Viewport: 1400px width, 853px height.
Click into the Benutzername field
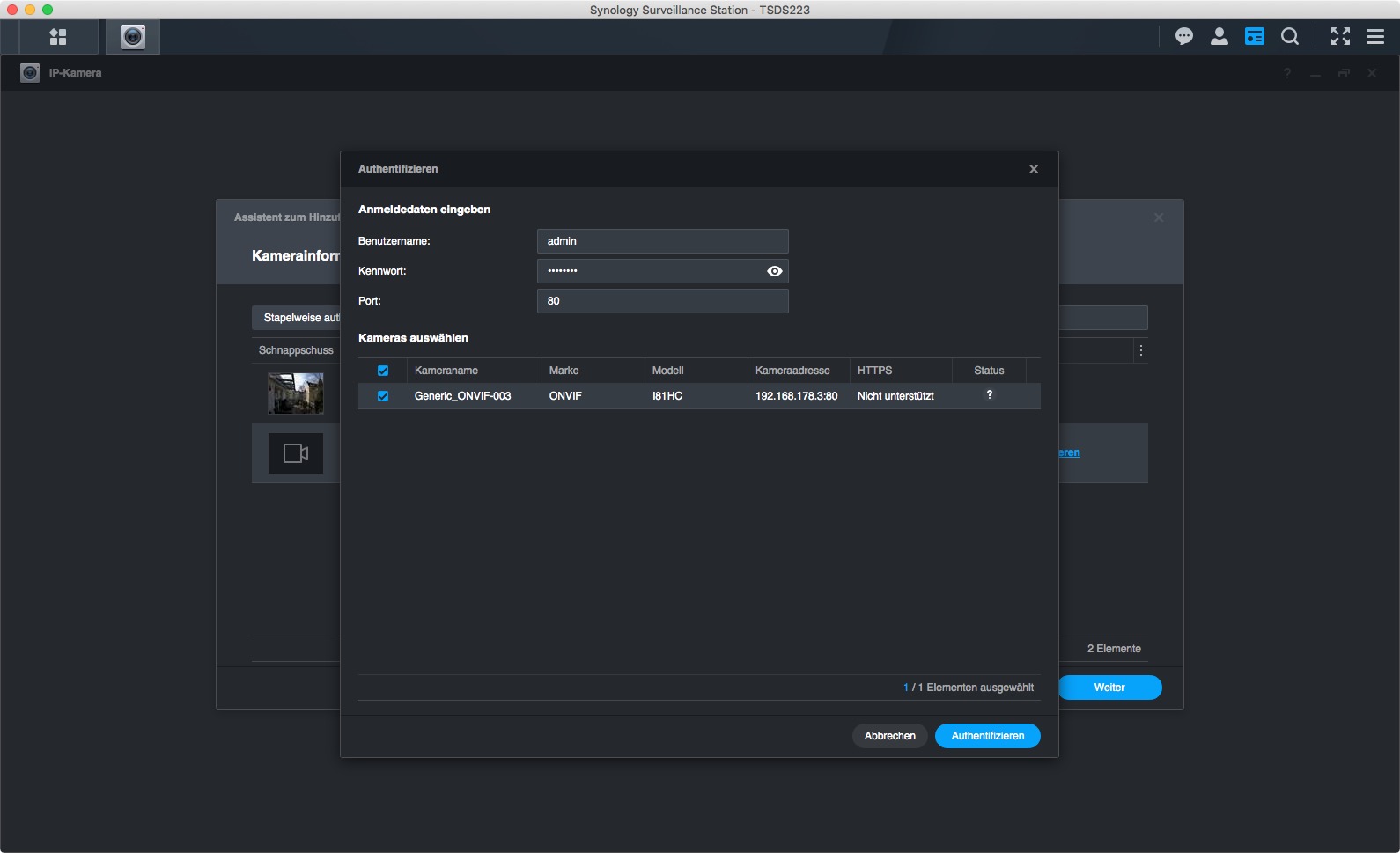(x=662, y=241)
